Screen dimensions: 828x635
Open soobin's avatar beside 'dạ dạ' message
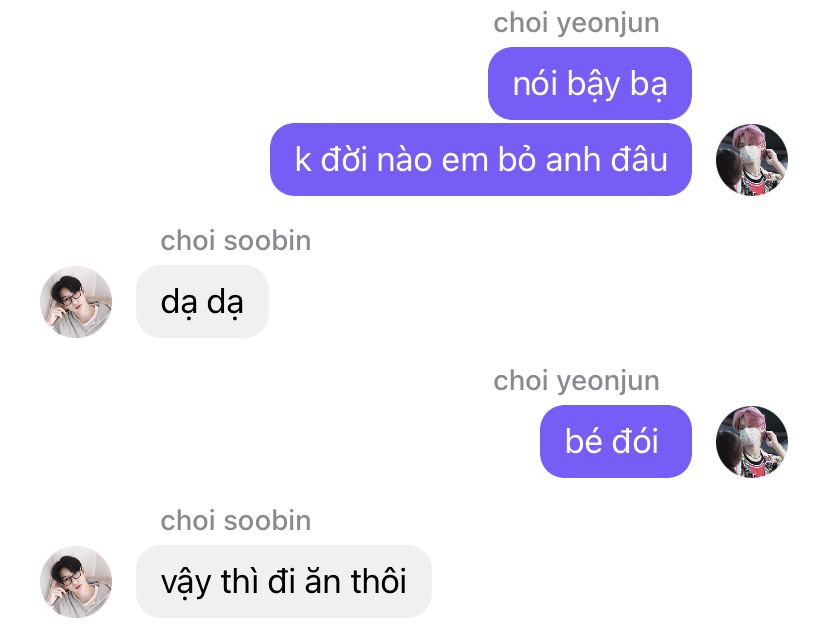pos(76,302)
